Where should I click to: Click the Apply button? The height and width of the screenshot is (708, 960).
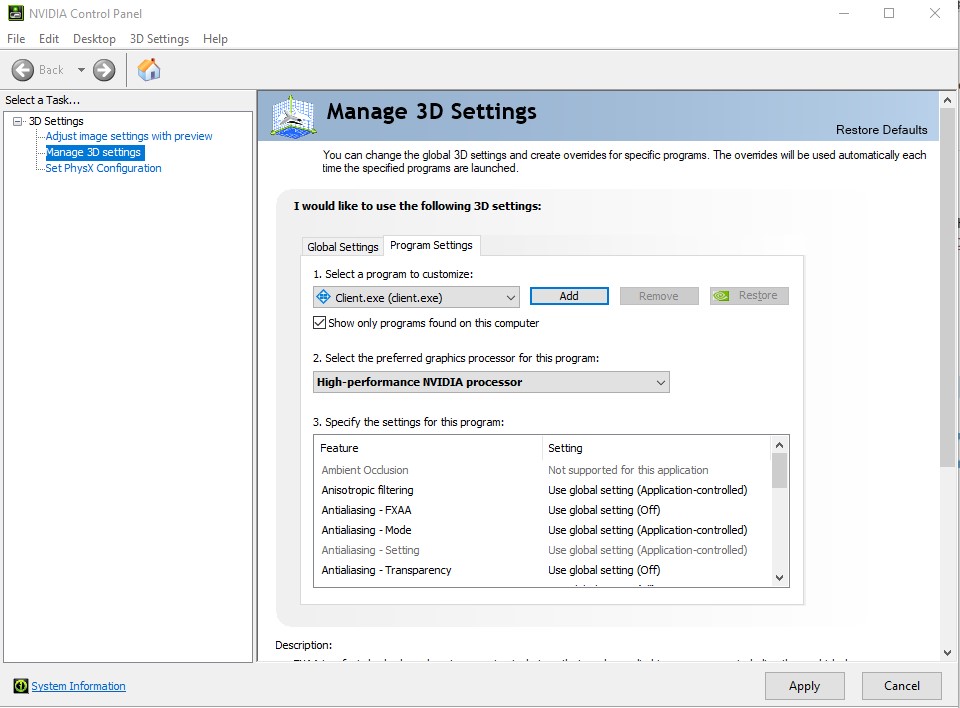pyautogui.click(x=804, y=686)
